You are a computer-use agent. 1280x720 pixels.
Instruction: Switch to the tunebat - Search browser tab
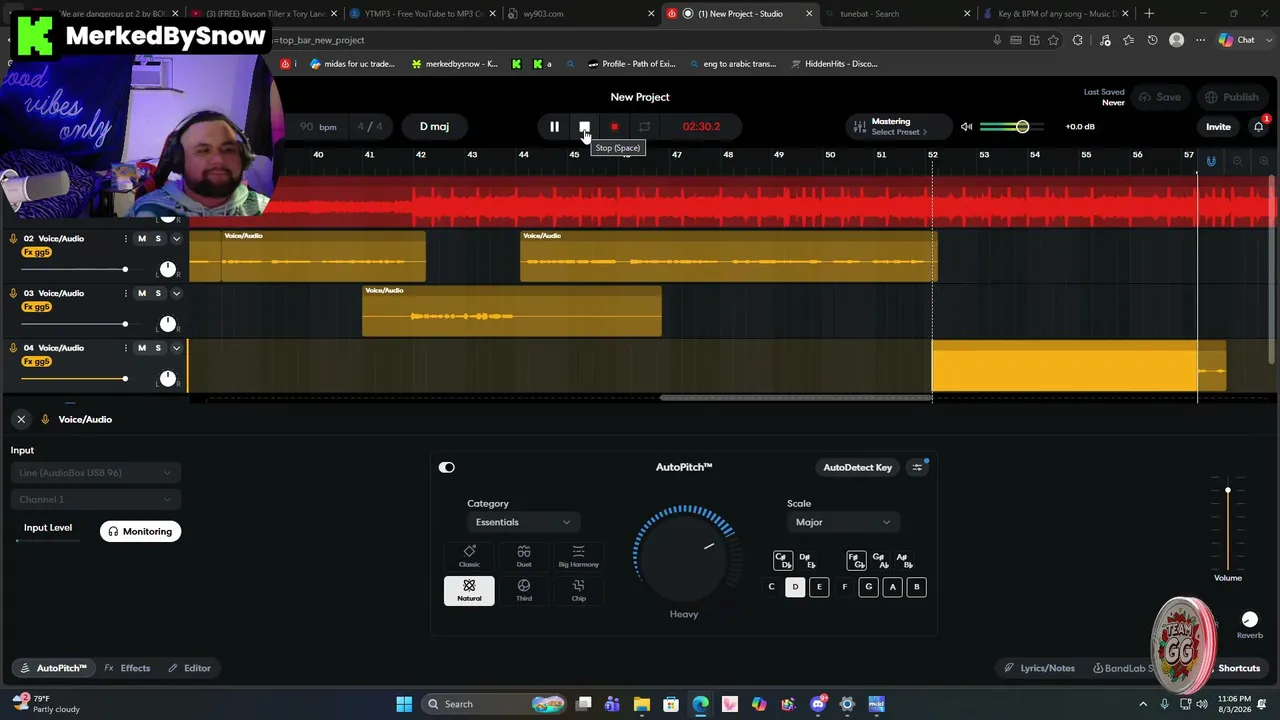pyautogui.click(x=869, y=14)
